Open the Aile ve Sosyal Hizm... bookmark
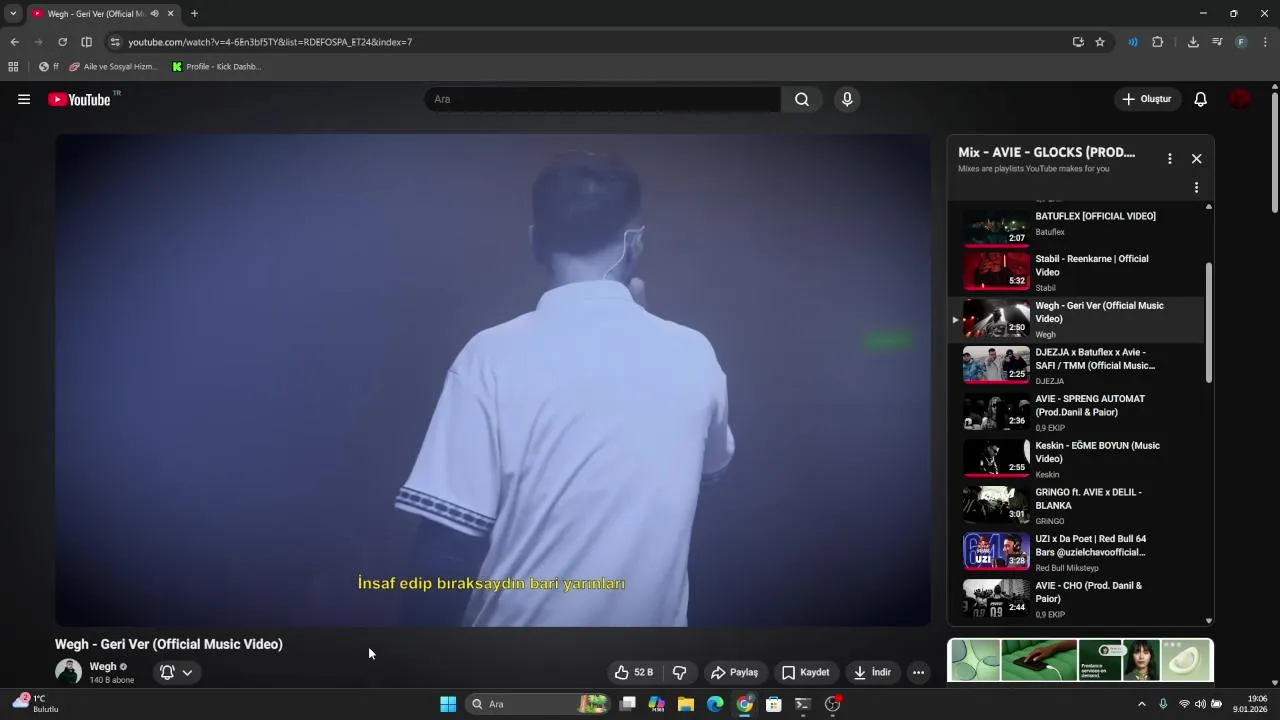 point(113,67)
